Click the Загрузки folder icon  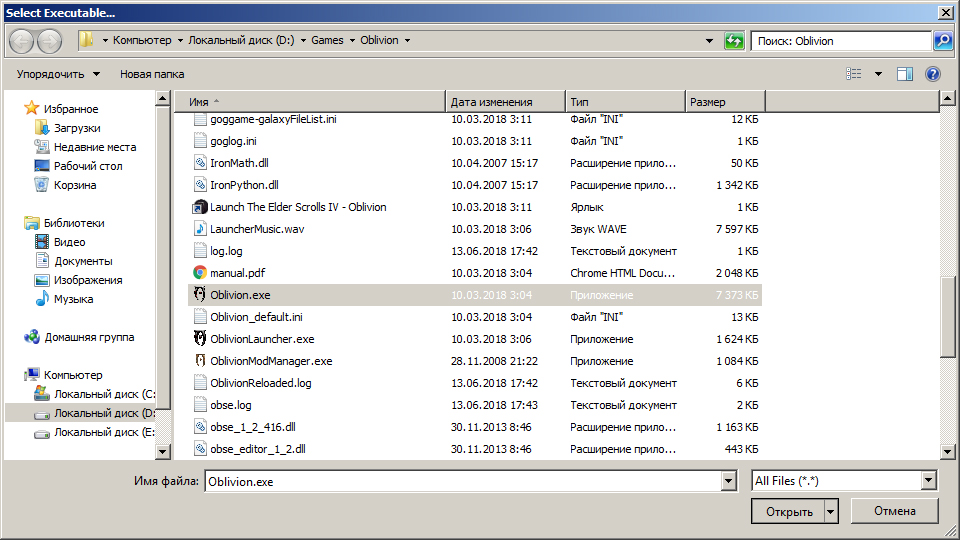tap(42, 127)
